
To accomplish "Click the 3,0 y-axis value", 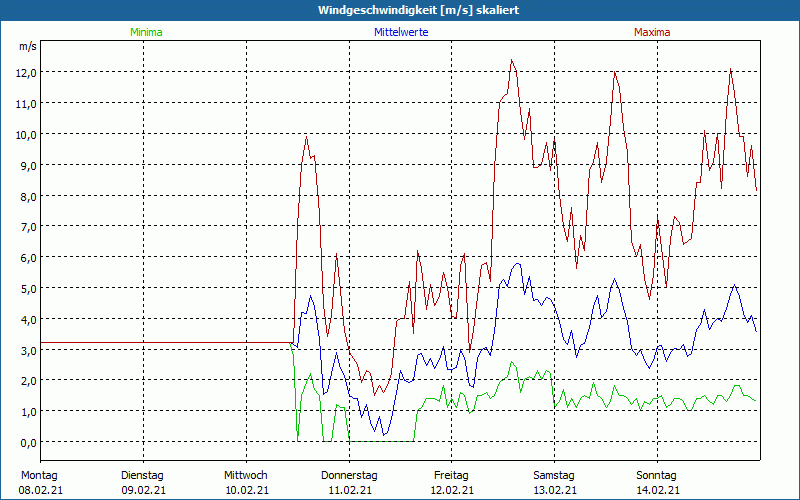I will point(29,351).
